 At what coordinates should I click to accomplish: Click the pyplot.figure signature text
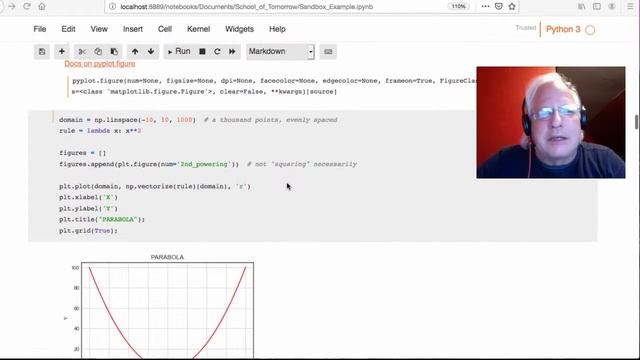273,86
